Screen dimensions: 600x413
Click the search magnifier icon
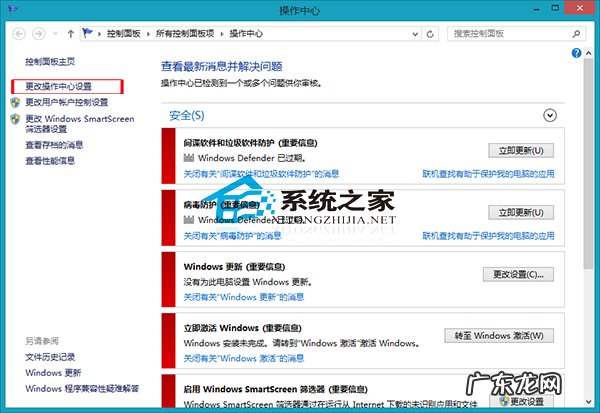tap(576, 34)
